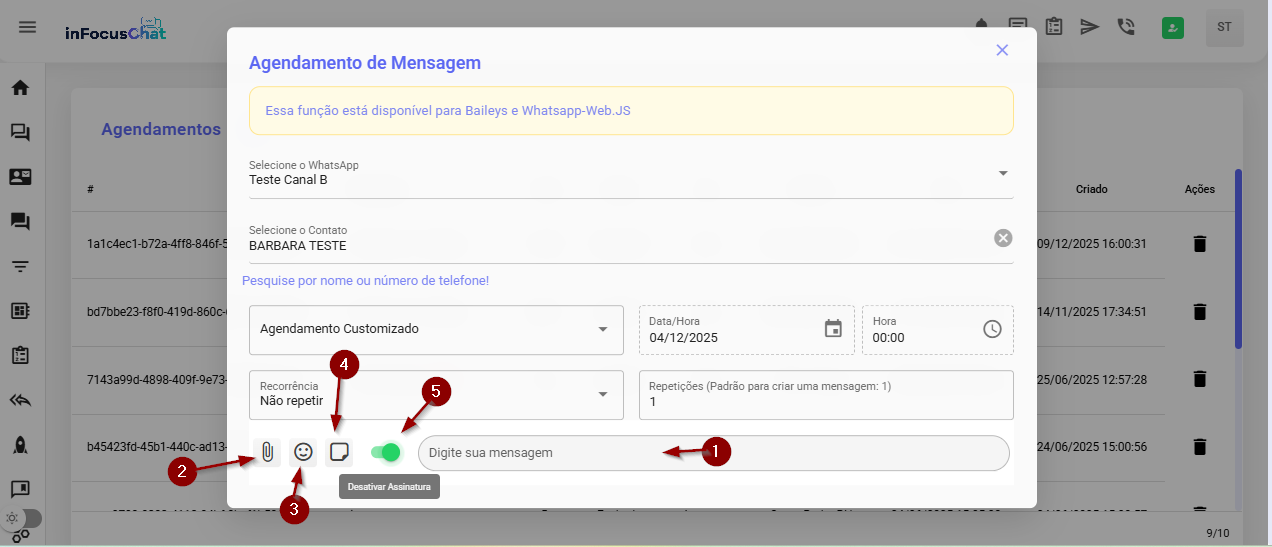This screenshot has width=1272, height=547.
Task: Open the rocket icon in the sidebar
Action: (20, 445)
